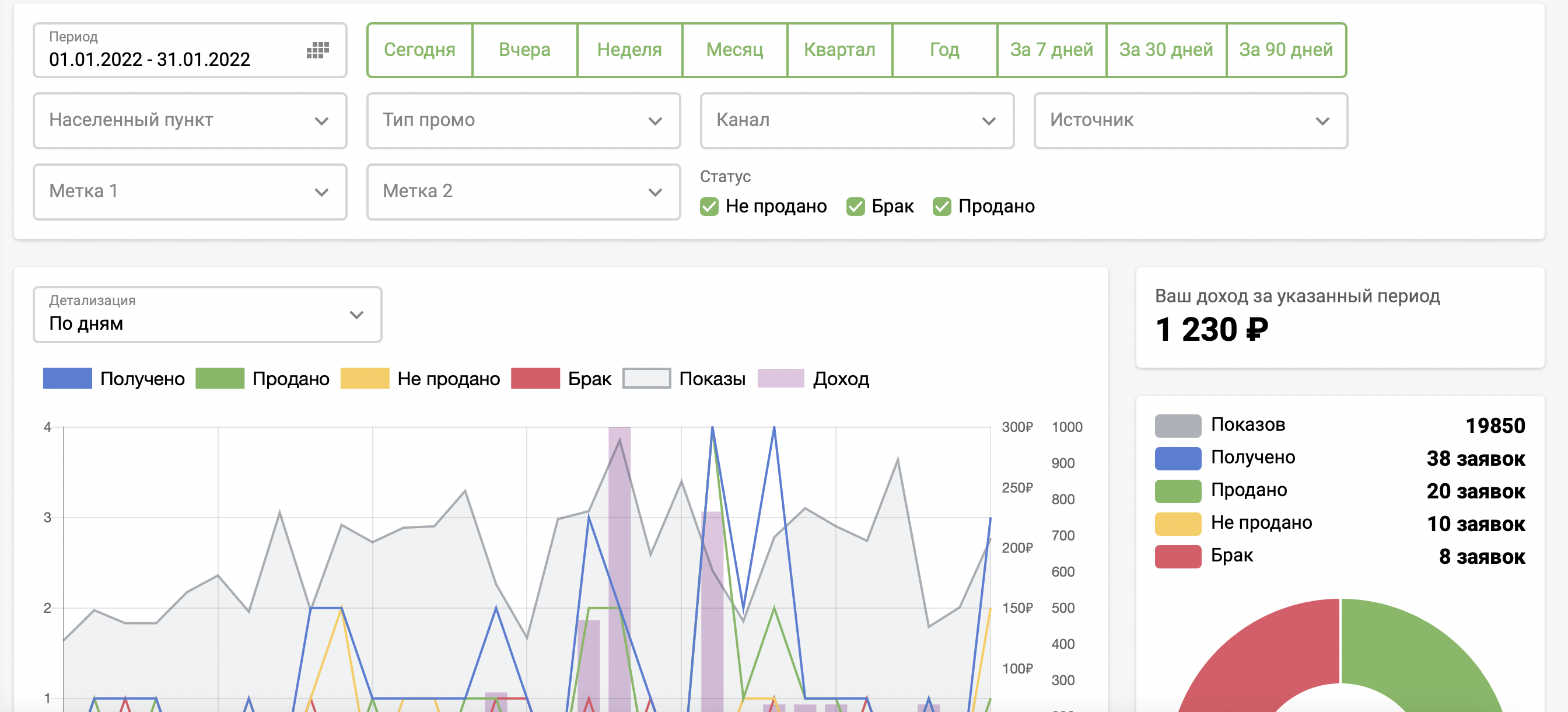Expand the Населенный пункт dropdown
This screenshot has height=712, width=1568.
click(x=190, y=121)
